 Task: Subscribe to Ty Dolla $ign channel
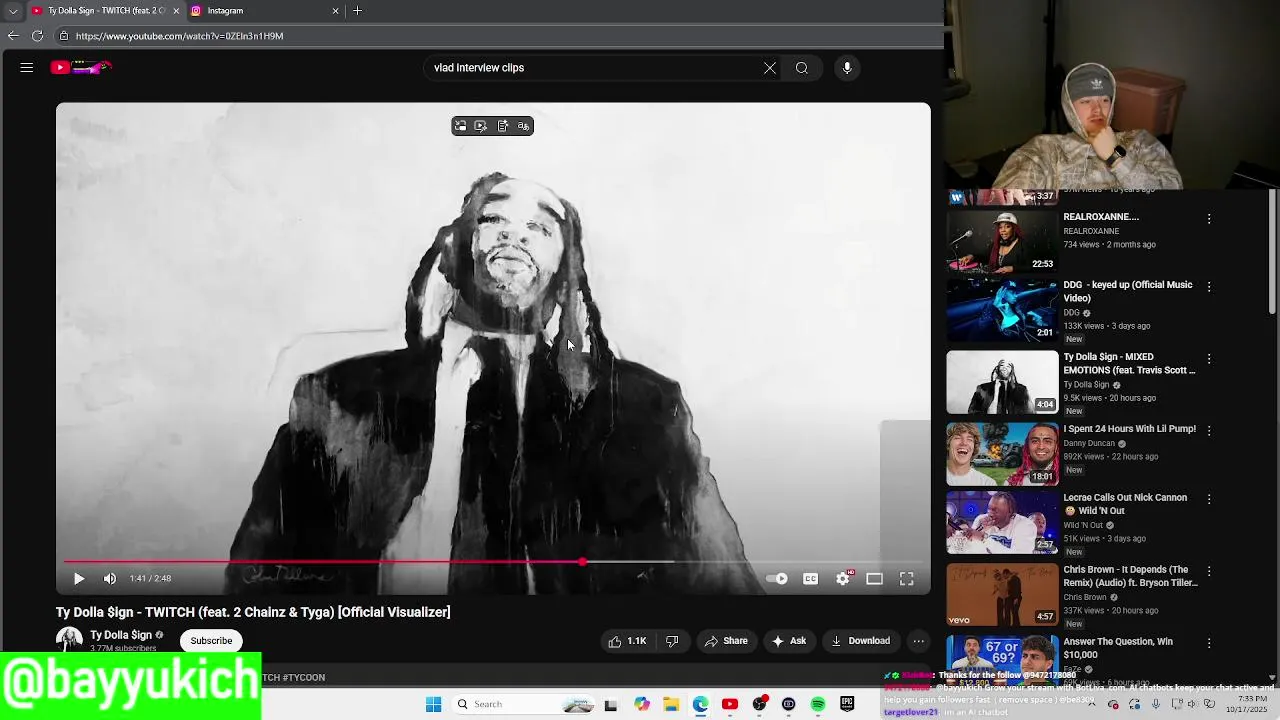(x=211, y=641)
